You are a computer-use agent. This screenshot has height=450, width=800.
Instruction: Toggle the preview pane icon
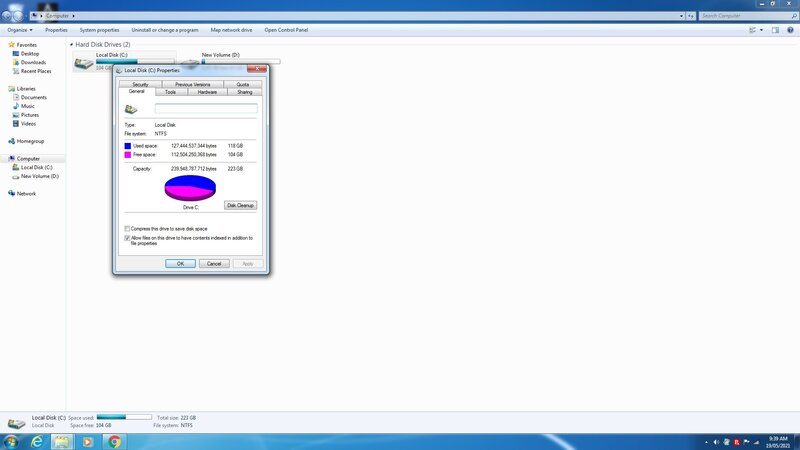(775, 30)
